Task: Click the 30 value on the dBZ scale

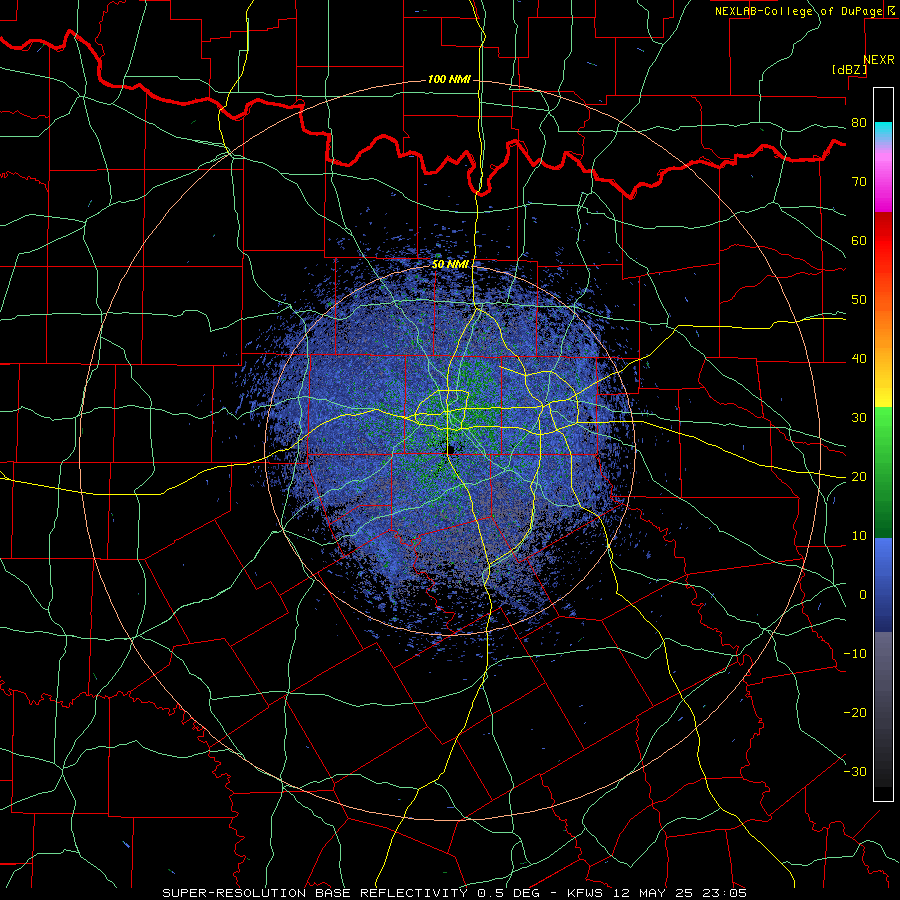Action: tap(859, 417)
